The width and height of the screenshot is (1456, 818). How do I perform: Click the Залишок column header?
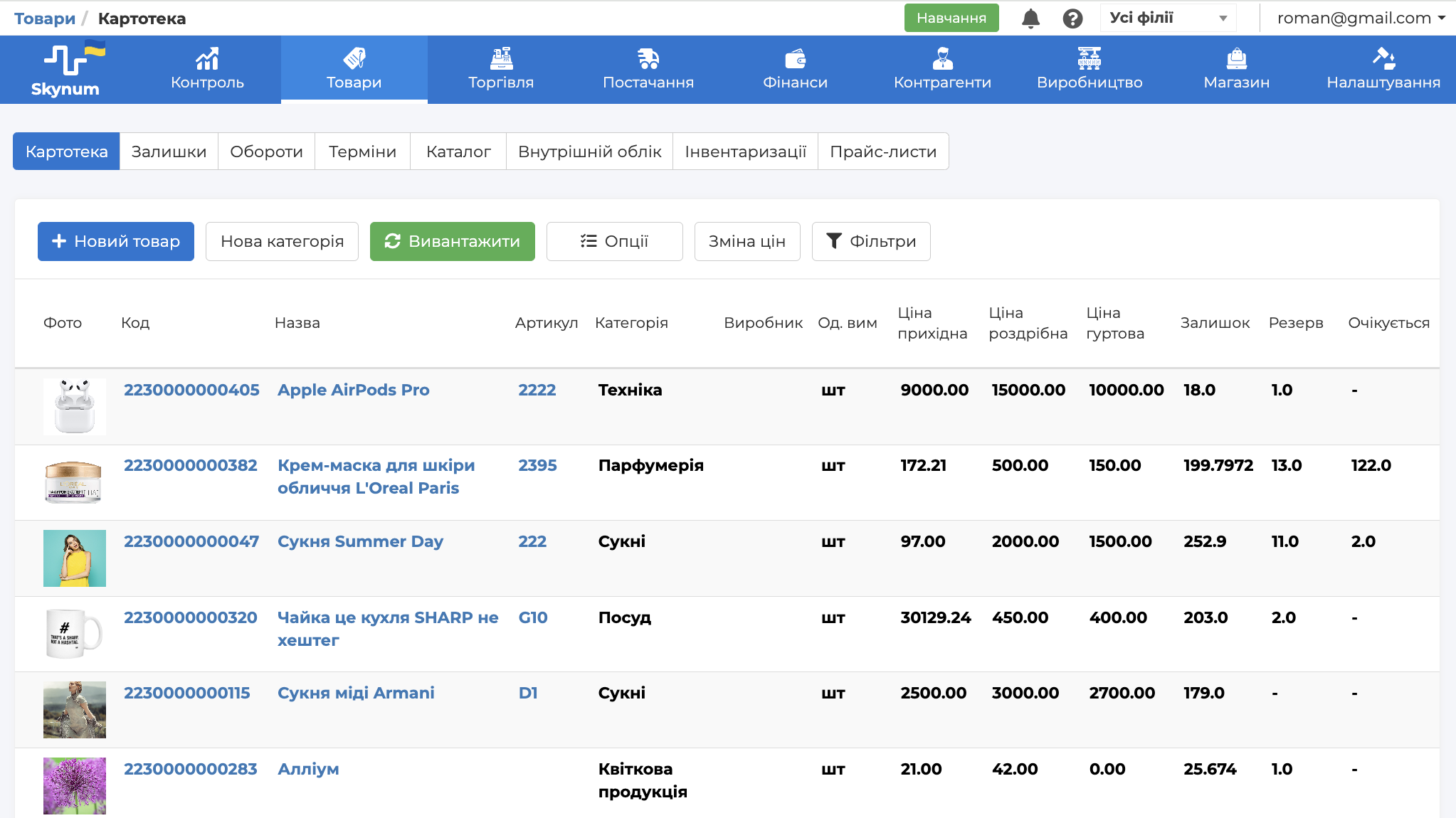click(x=1215, y=323)
